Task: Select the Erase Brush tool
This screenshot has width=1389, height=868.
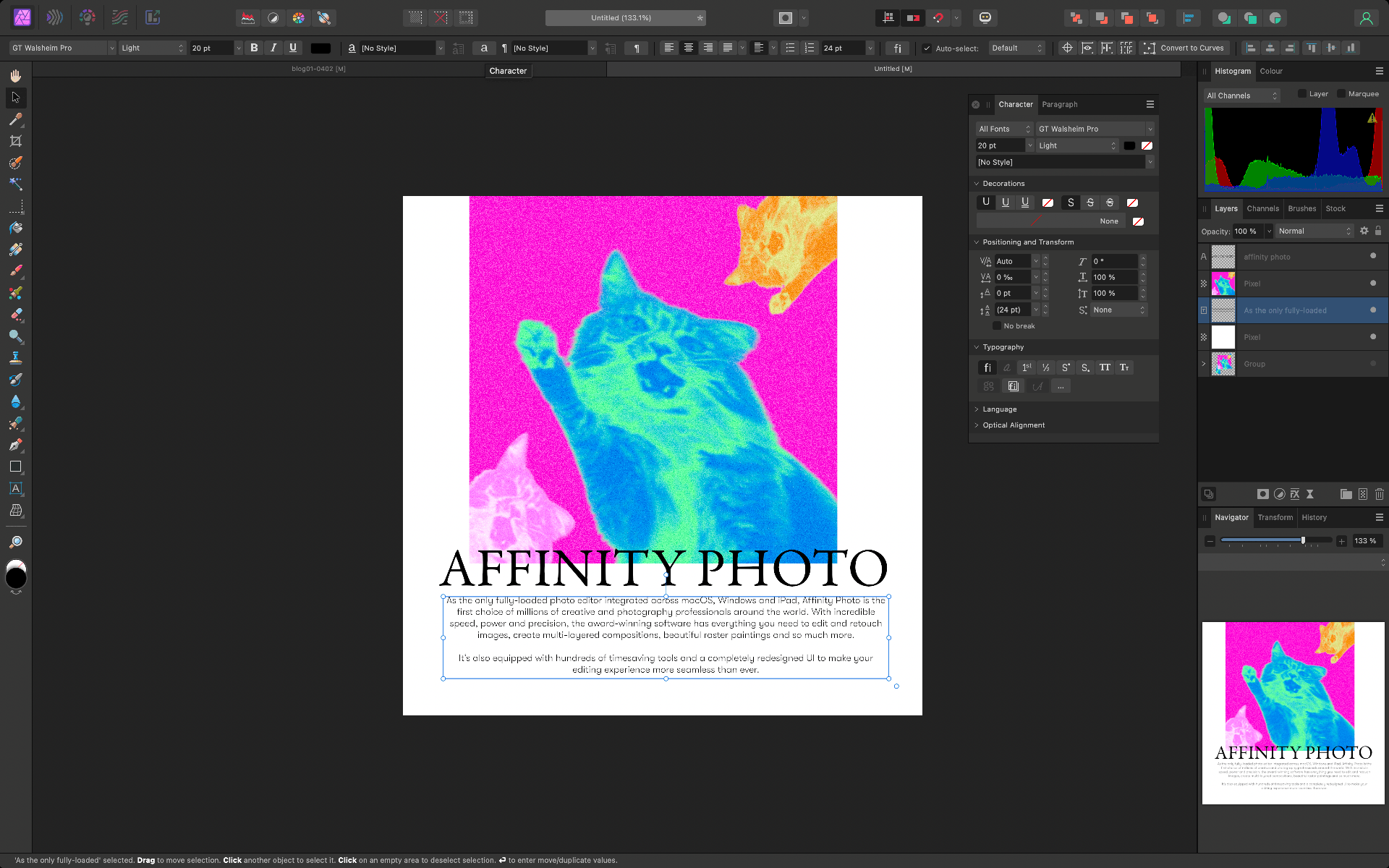Action: click(15, 315)
